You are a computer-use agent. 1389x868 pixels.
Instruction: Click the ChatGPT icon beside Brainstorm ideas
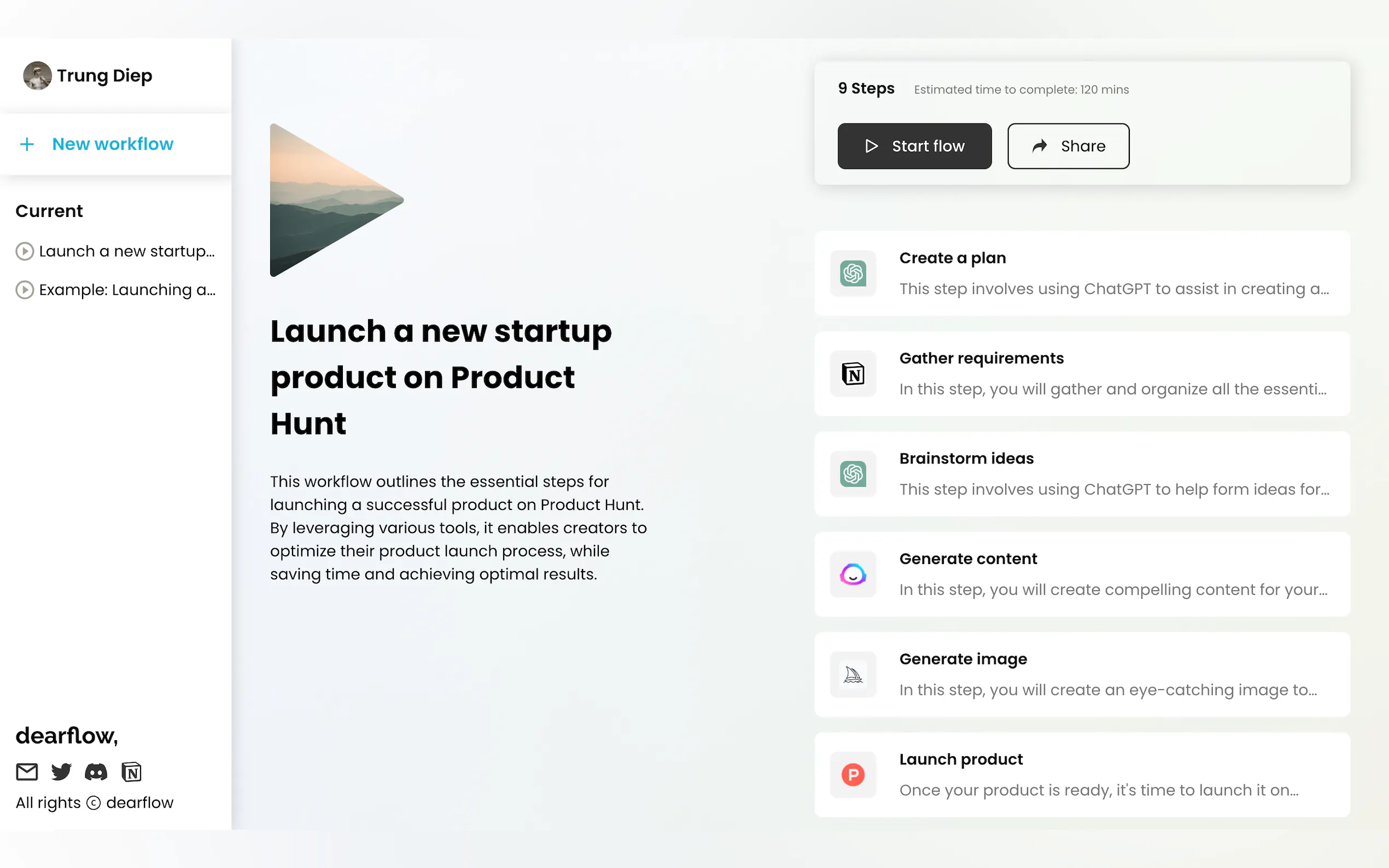point(853,473)
